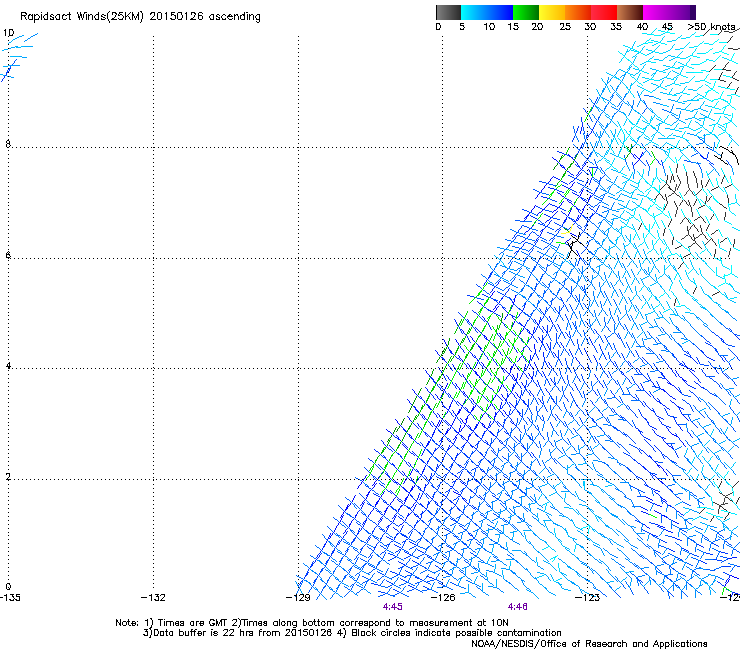Image resolution: width=740 pixels, height=650 pixels.
Task: Click the dark purple >50 knots swatch
Action: (693, 12)
